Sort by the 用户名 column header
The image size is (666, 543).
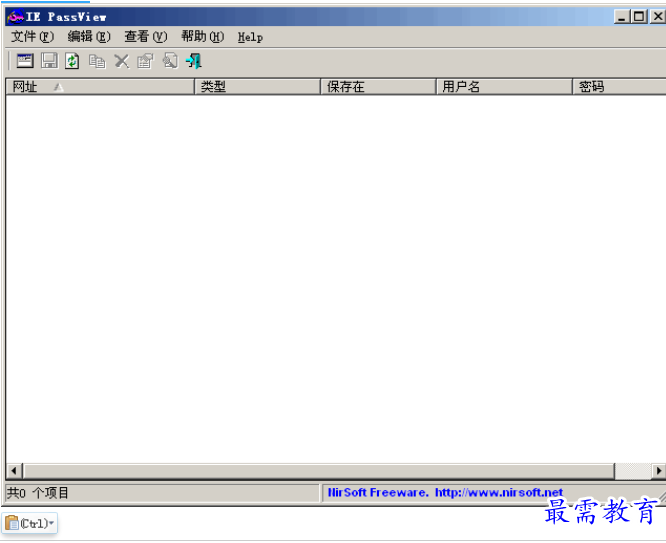505,87
